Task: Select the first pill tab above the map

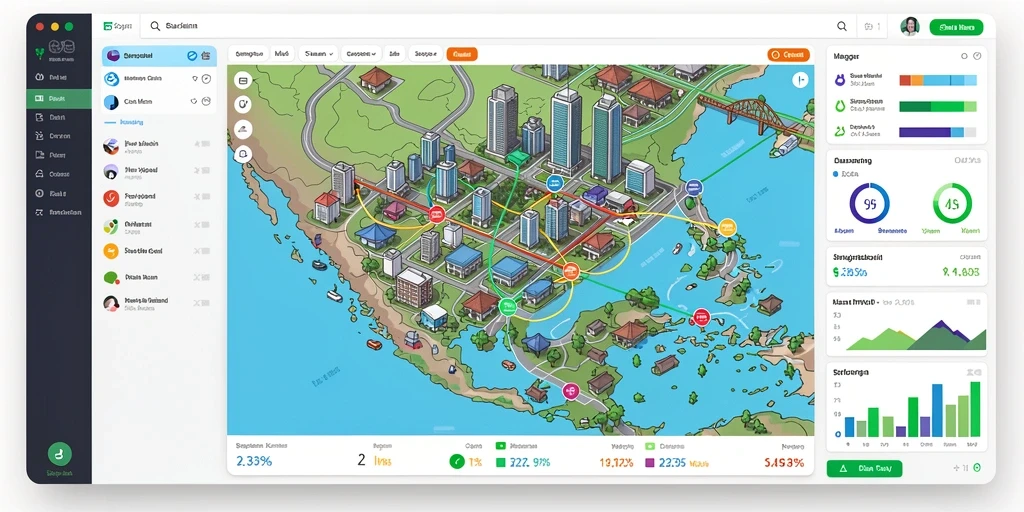Action: pyautogui.click(x=248, y=54)
